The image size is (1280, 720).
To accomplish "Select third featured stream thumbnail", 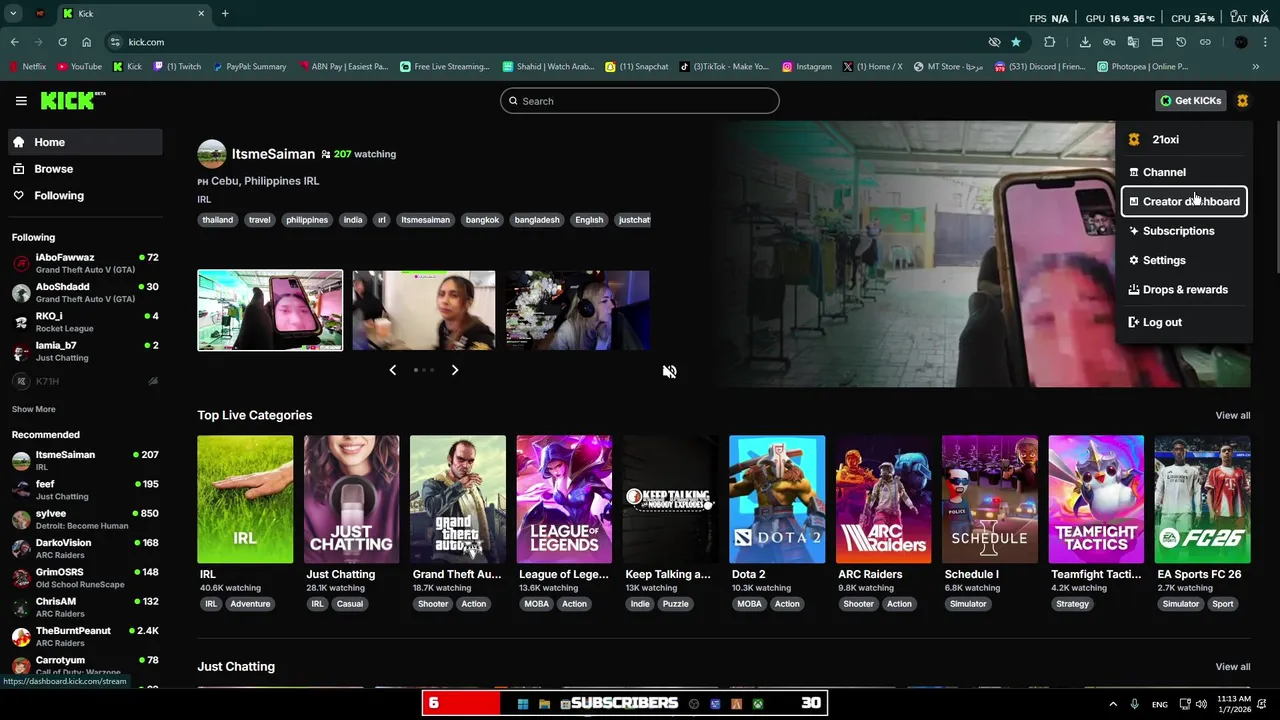I will (x=577, y=310).
